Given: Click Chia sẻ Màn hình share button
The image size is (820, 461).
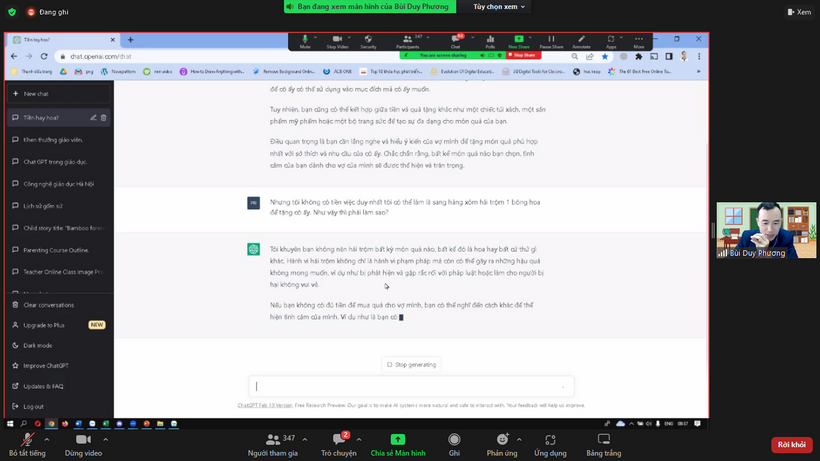Looking at the screenshot, I should [x=398, y=444].
